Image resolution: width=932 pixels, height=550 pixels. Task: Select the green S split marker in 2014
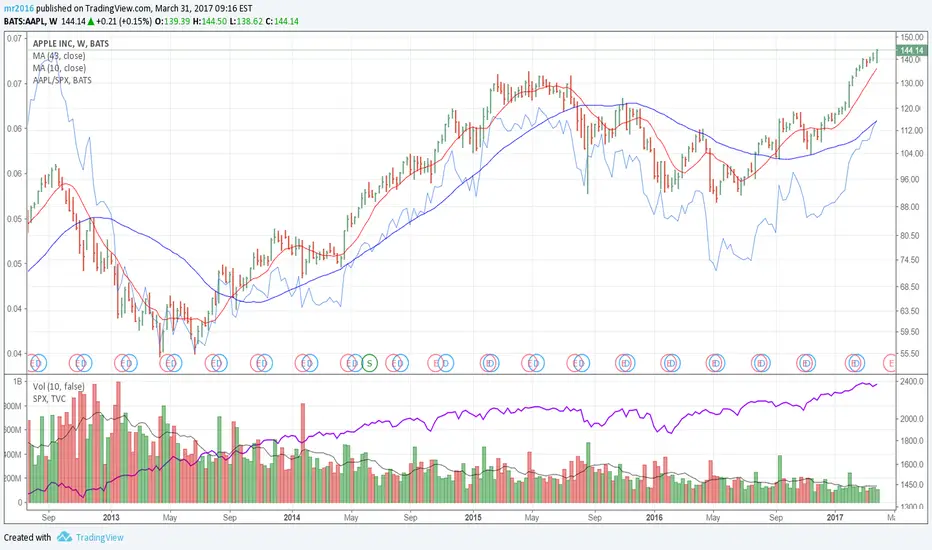pyautogui.click(x=370, y=363)
